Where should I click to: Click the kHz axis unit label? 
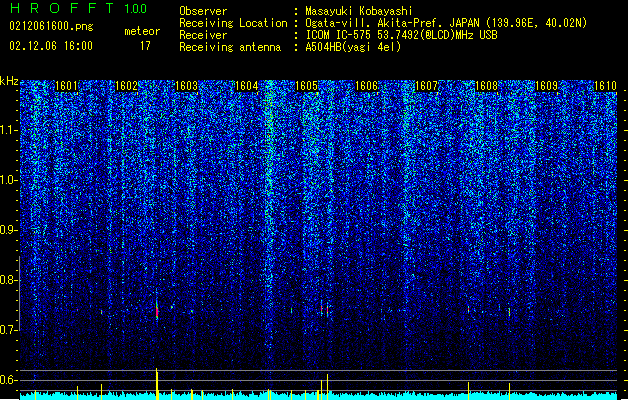[x=9, y=81]
